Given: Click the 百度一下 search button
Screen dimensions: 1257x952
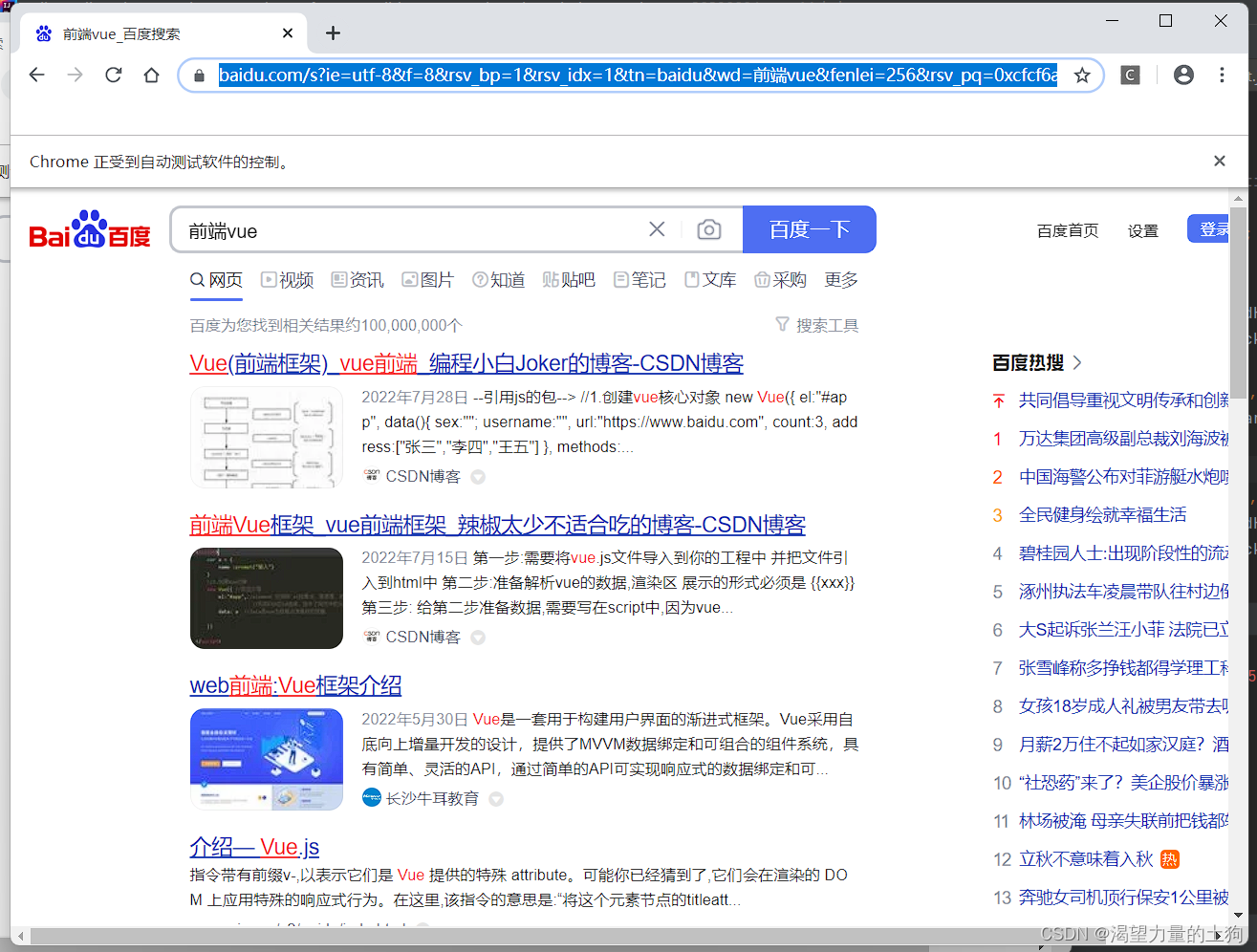Looking at the screenshot, I should pyautogui.click(x=810, y=229).
